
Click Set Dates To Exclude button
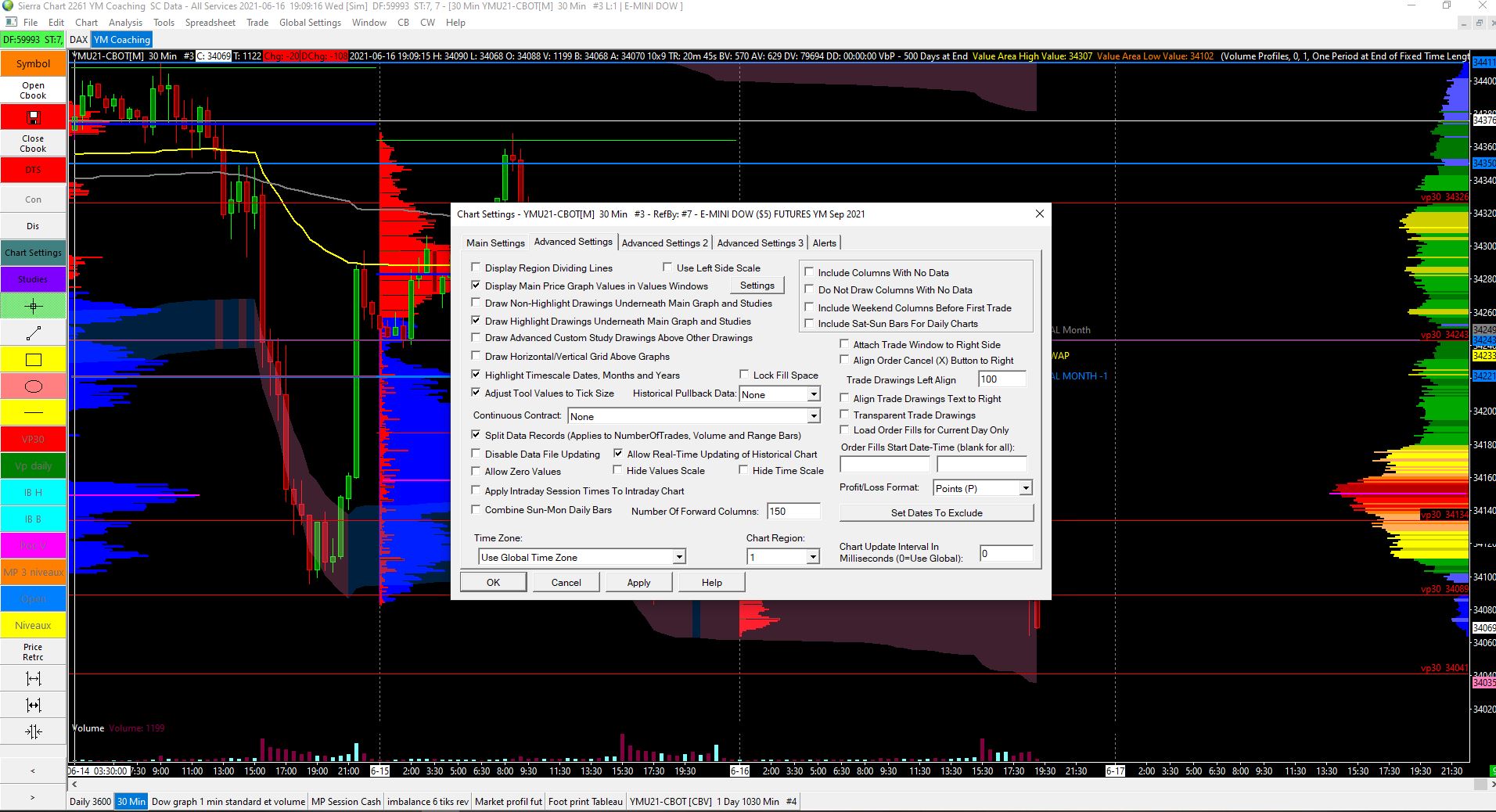click(936, 513)
